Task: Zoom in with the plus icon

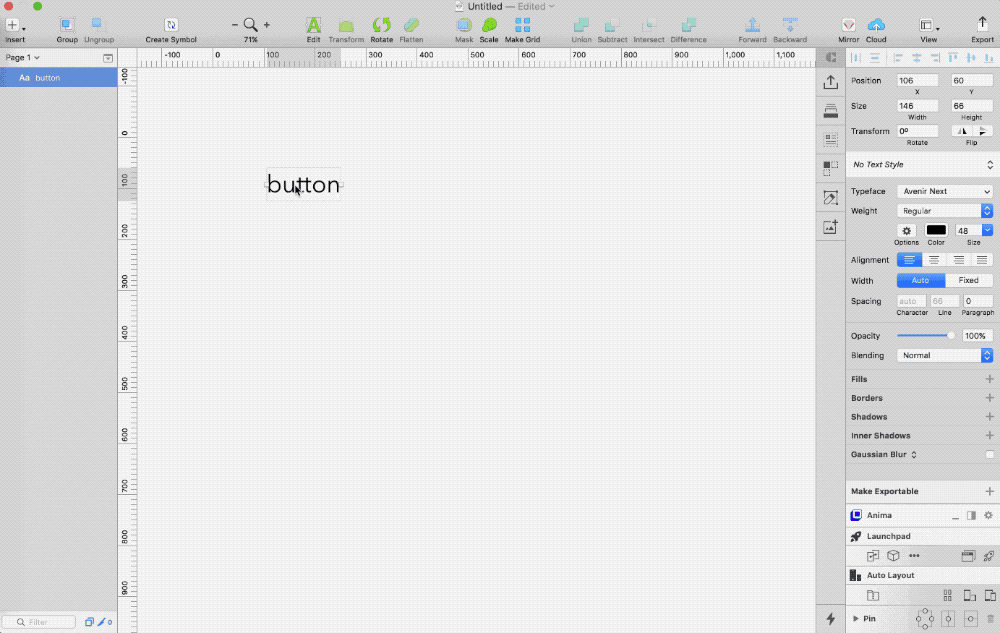Action: [x=267, y=25]
